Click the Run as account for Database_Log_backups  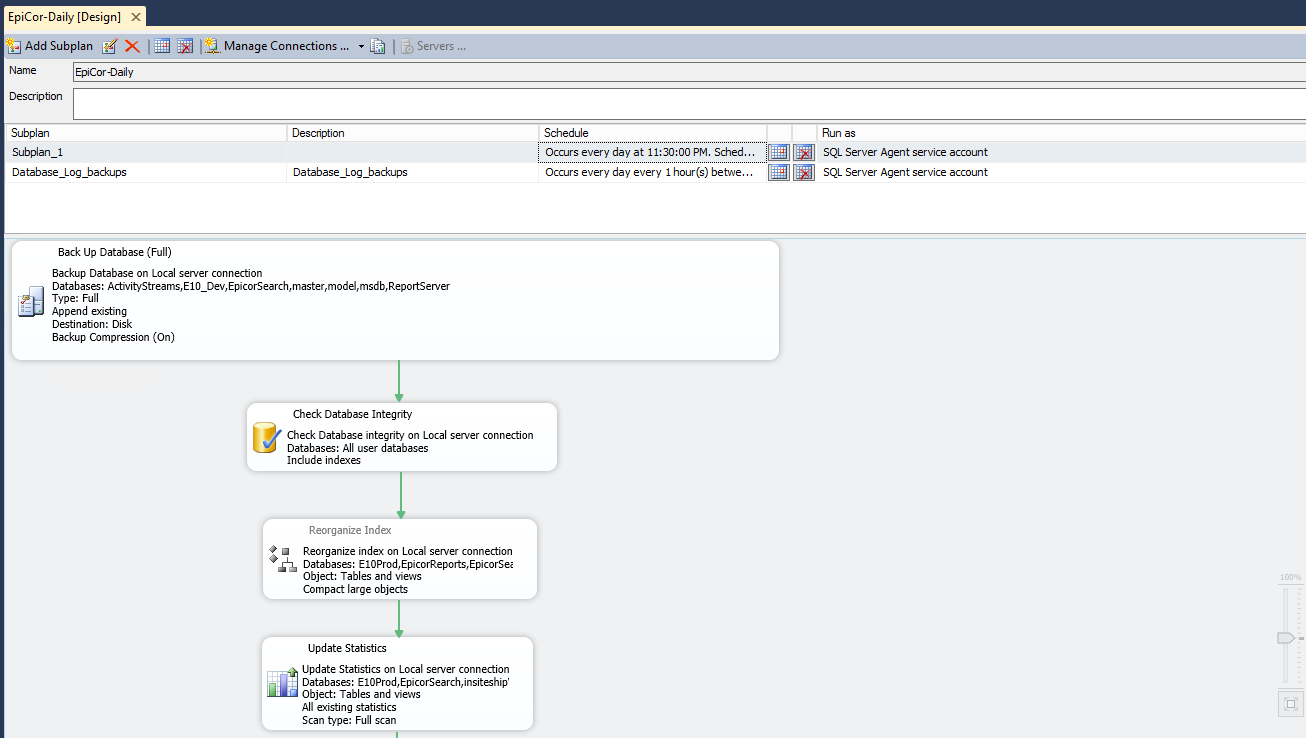click(x=905, y=172)
